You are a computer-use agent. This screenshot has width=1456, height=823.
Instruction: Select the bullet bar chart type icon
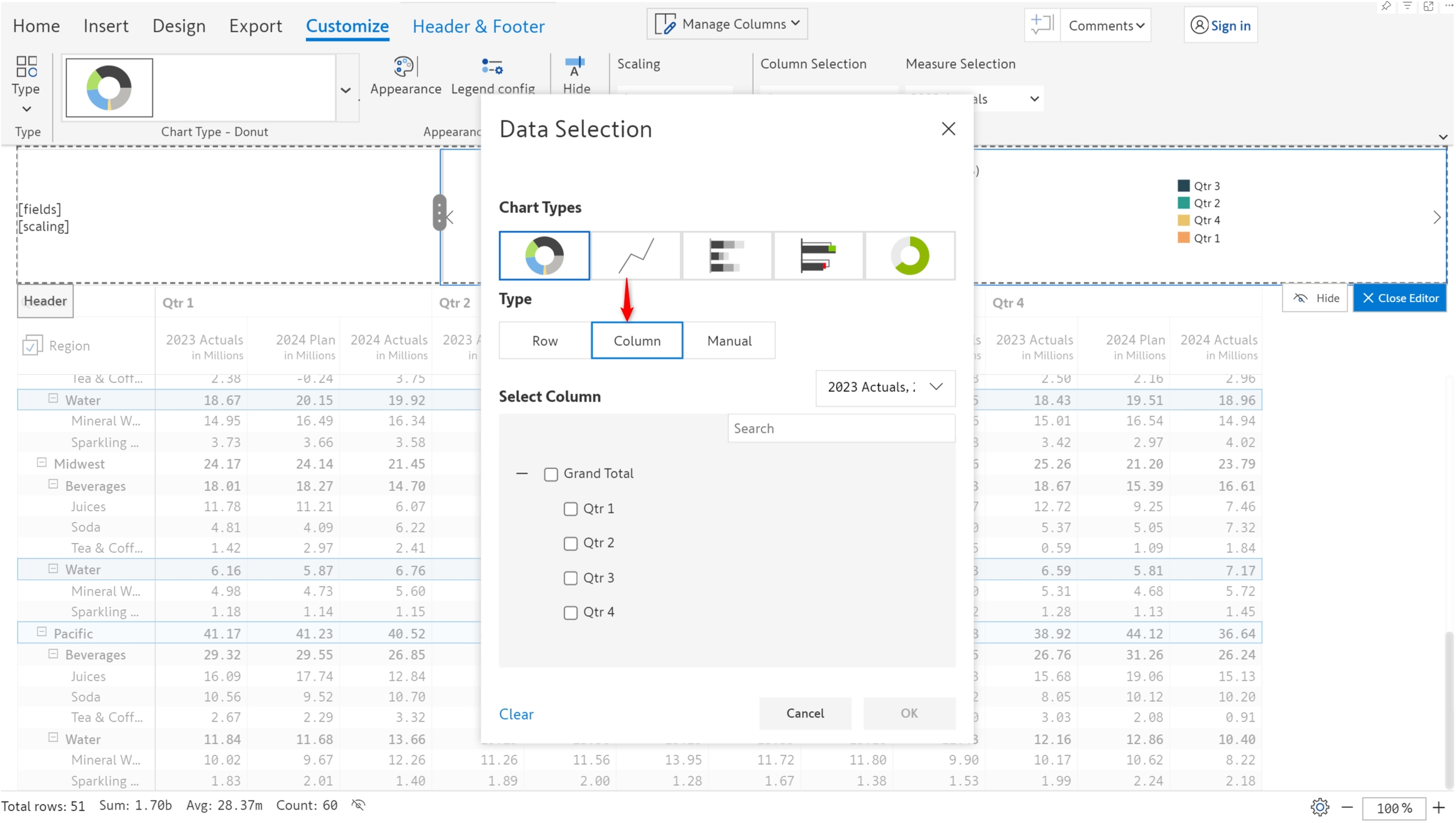(x=818, y=255)
